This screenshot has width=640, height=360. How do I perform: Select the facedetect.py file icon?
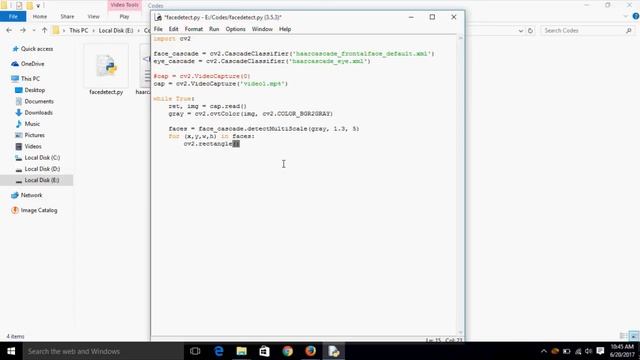point(106,66)
